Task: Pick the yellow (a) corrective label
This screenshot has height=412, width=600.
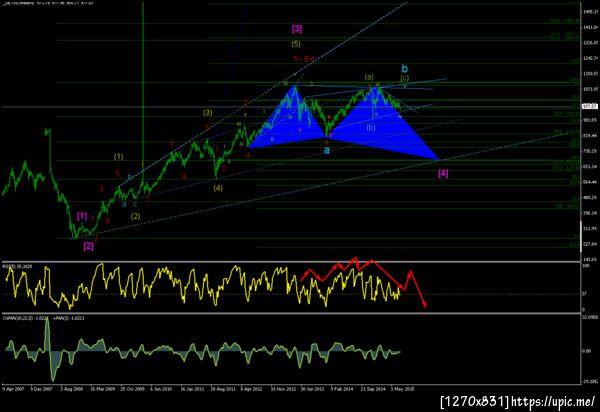Action: click(x=369, y=77)
